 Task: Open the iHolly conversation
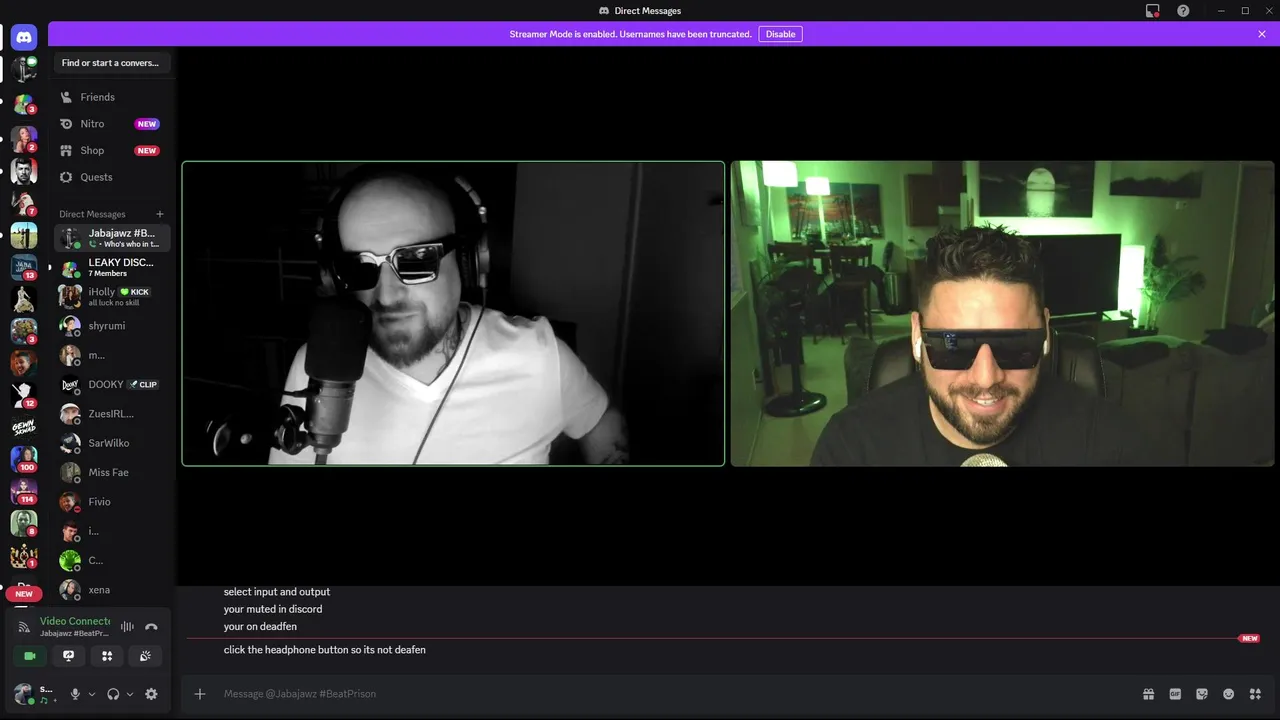coord(112,296)
